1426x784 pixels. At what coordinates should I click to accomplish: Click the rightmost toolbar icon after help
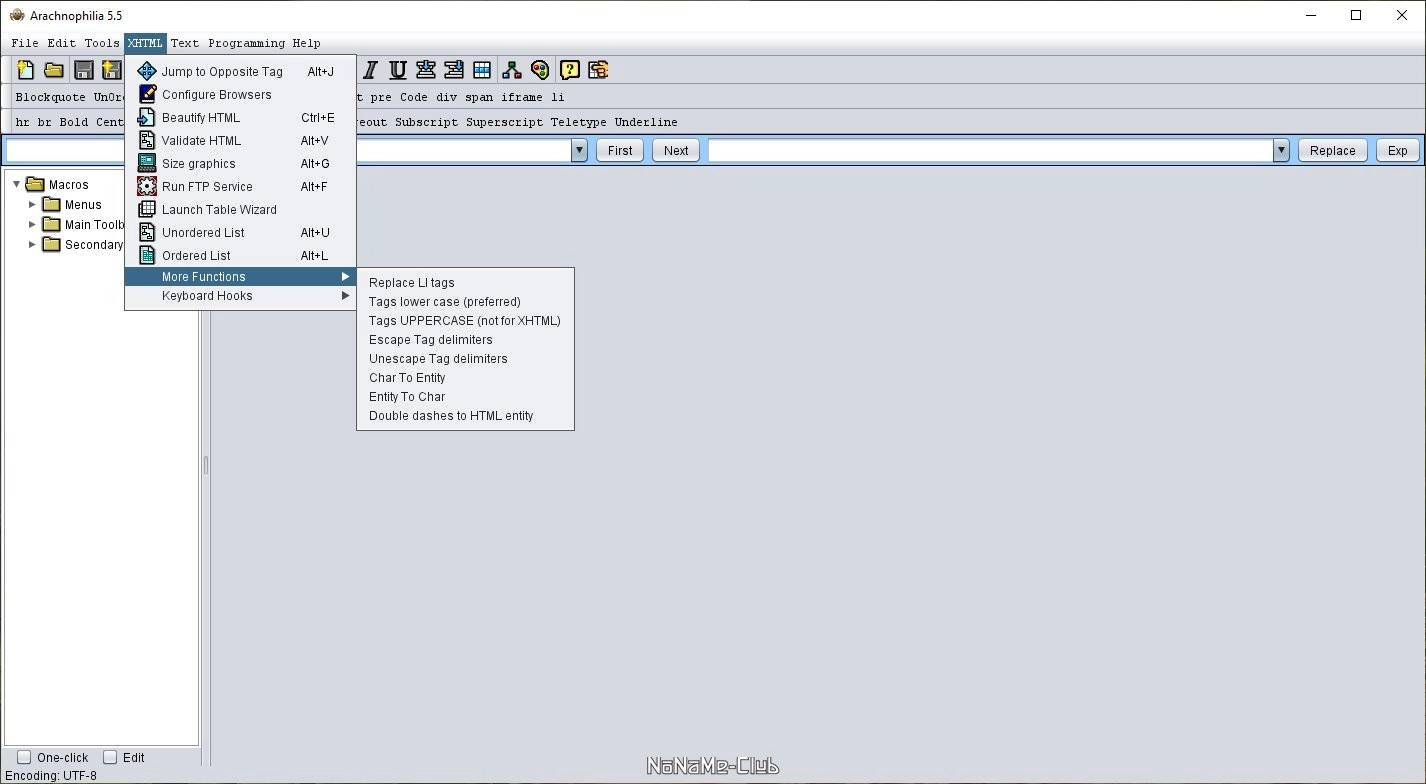pos(598,70)
